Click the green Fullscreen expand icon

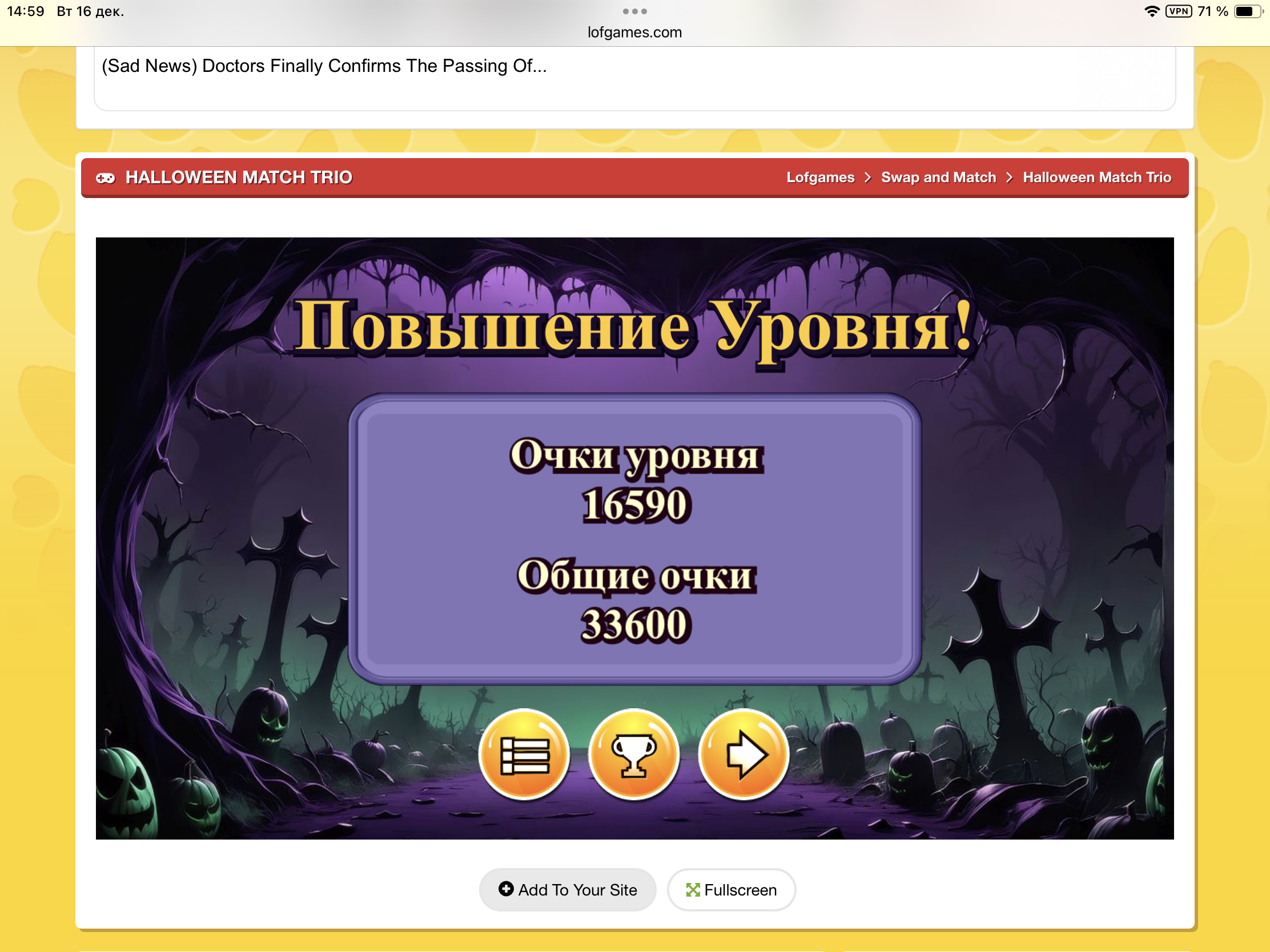(693, 889)
